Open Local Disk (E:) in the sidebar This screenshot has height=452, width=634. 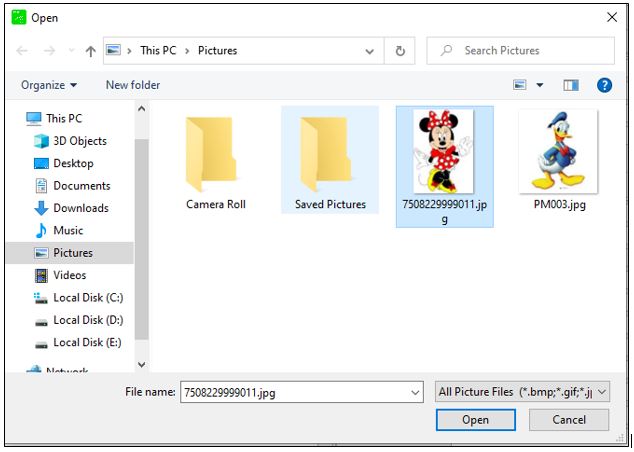point(87,342)
